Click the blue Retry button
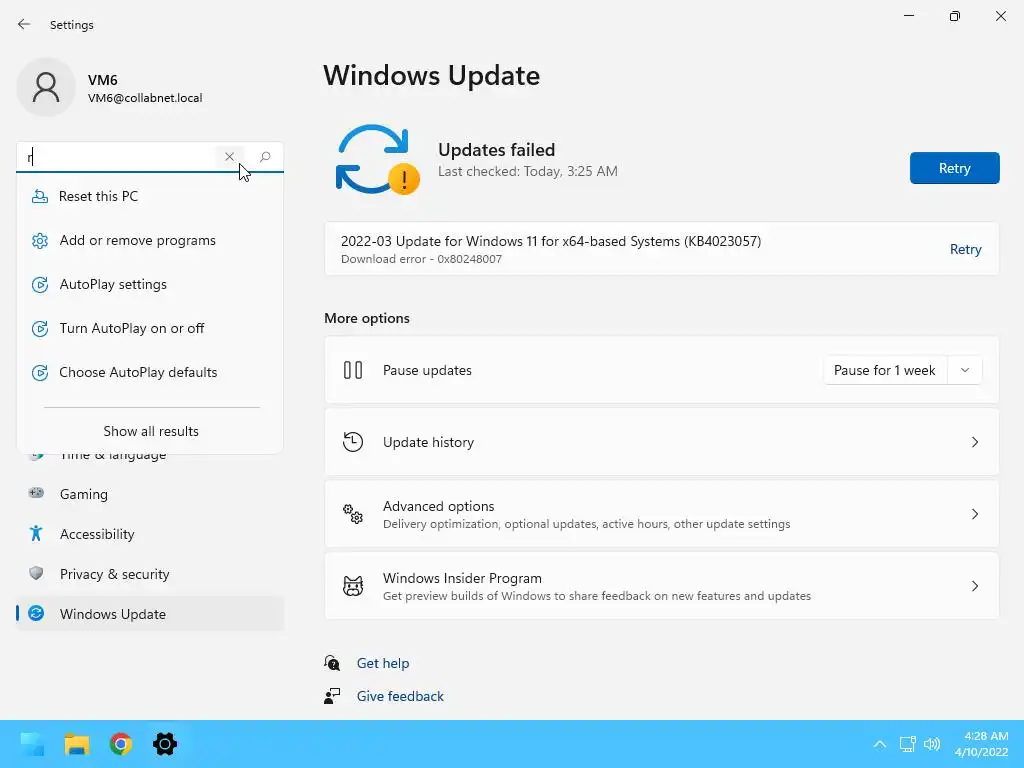The image size is (1024, 768). click(x=954, y=168)
